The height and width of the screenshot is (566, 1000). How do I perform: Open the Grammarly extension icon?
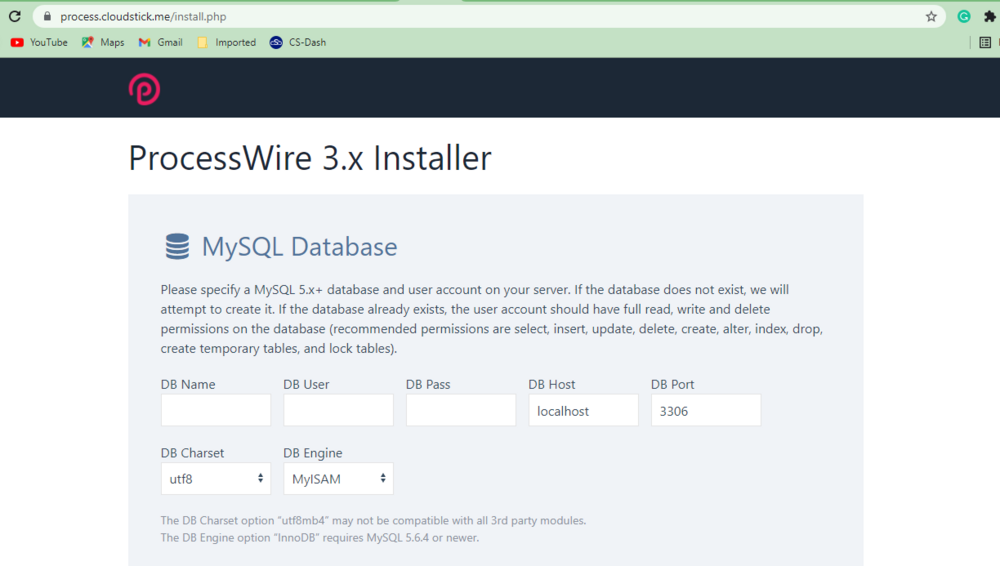point(964,16)
